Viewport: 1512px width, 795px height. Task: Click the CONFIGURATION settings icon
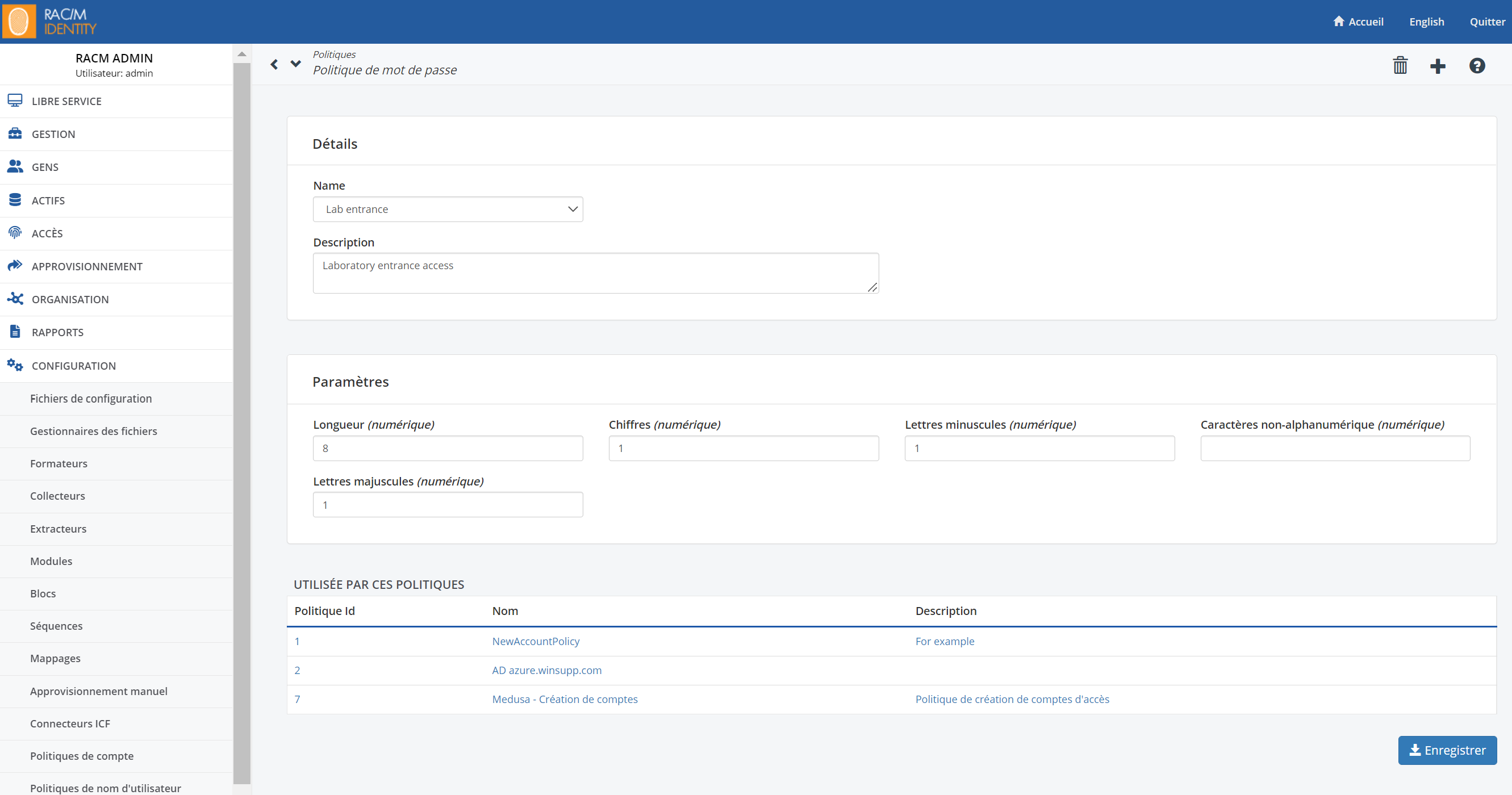(16, 365)
